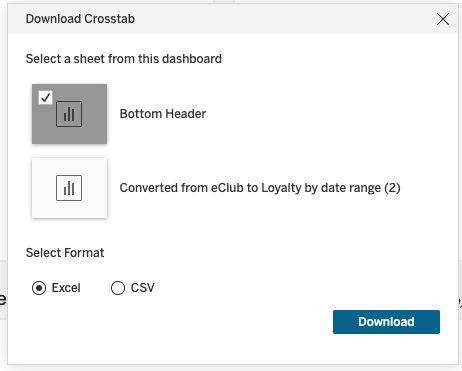Click the Select Format heading
The width and height of the screenshot is (462, 371).
65,253
